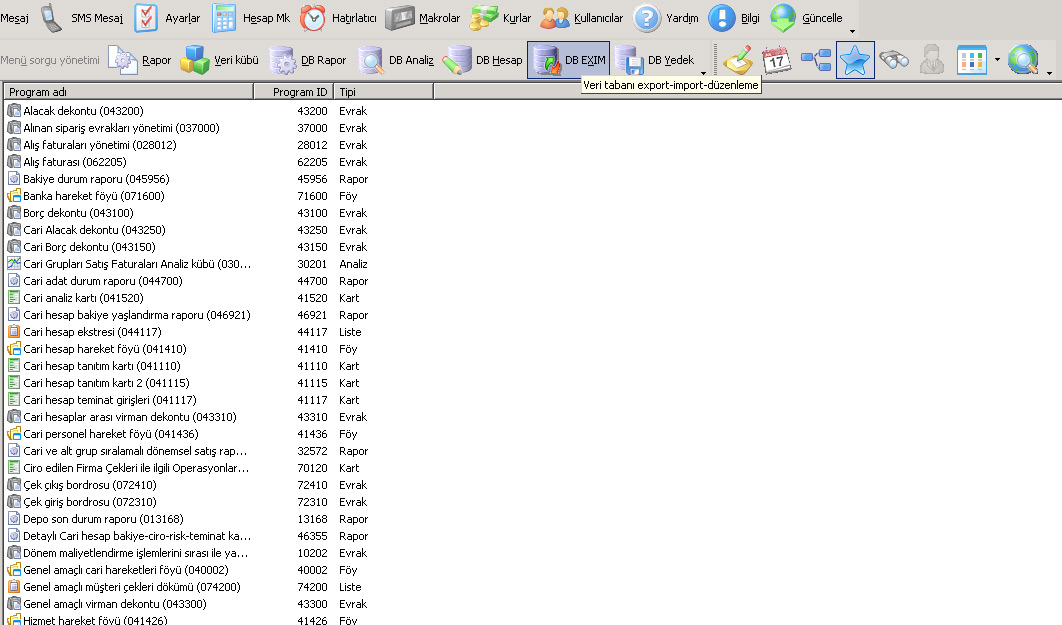Click the DB EXIM toolbar button
This screenshot has height=625, width=1062.
(x=569, y=60)
